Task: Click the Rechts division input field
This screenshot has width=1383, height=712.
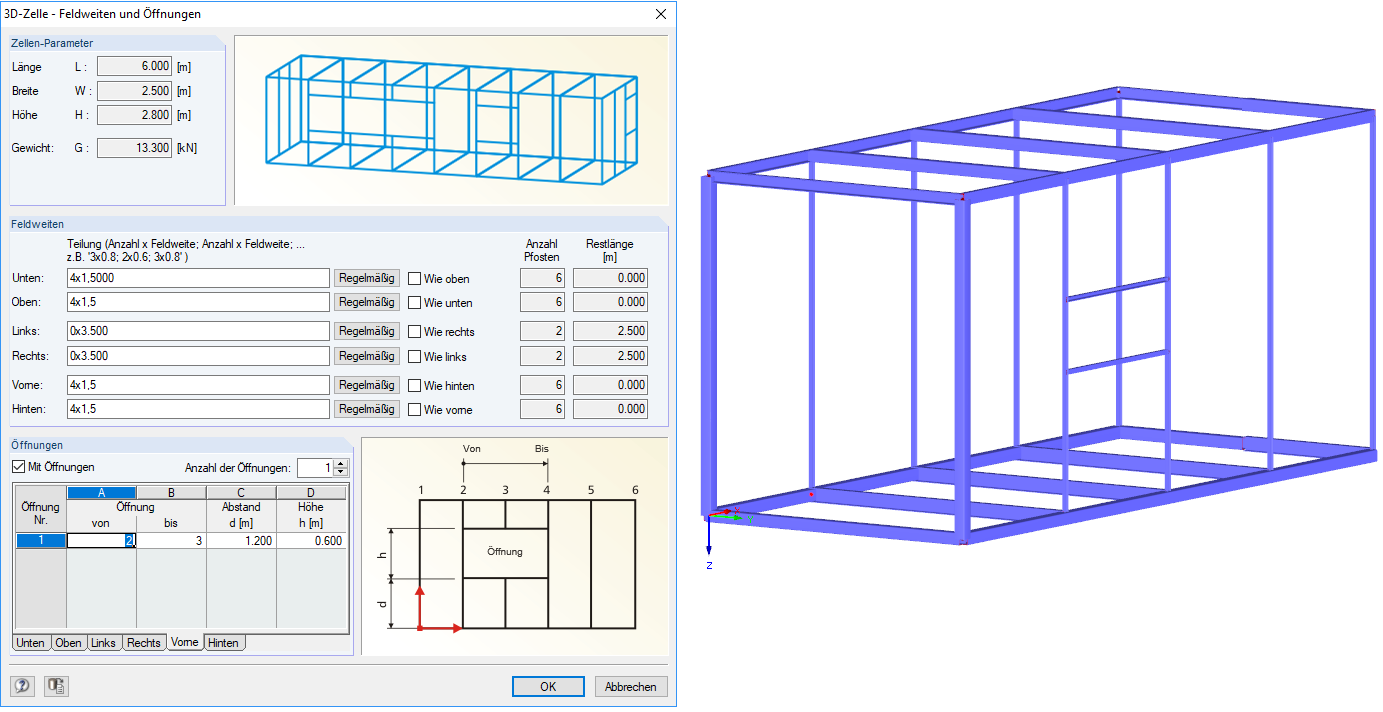Action: click(198, 356)
